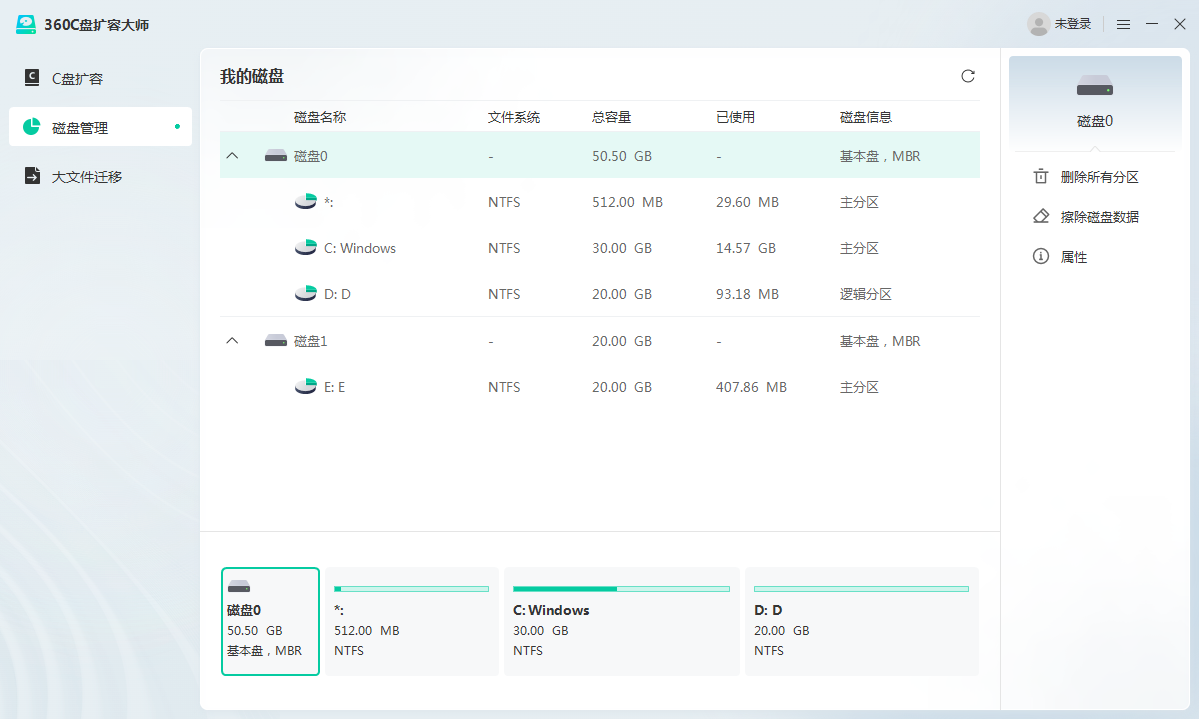
Task: Click the properties info icon
Action: click(1041, 257)
